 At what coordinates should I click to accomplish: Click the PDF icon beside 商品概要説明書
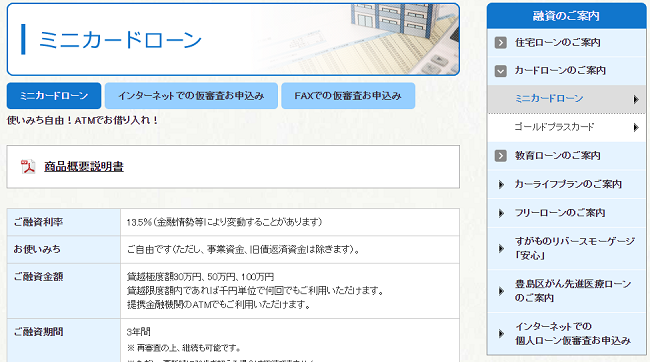tap(28, 167)
